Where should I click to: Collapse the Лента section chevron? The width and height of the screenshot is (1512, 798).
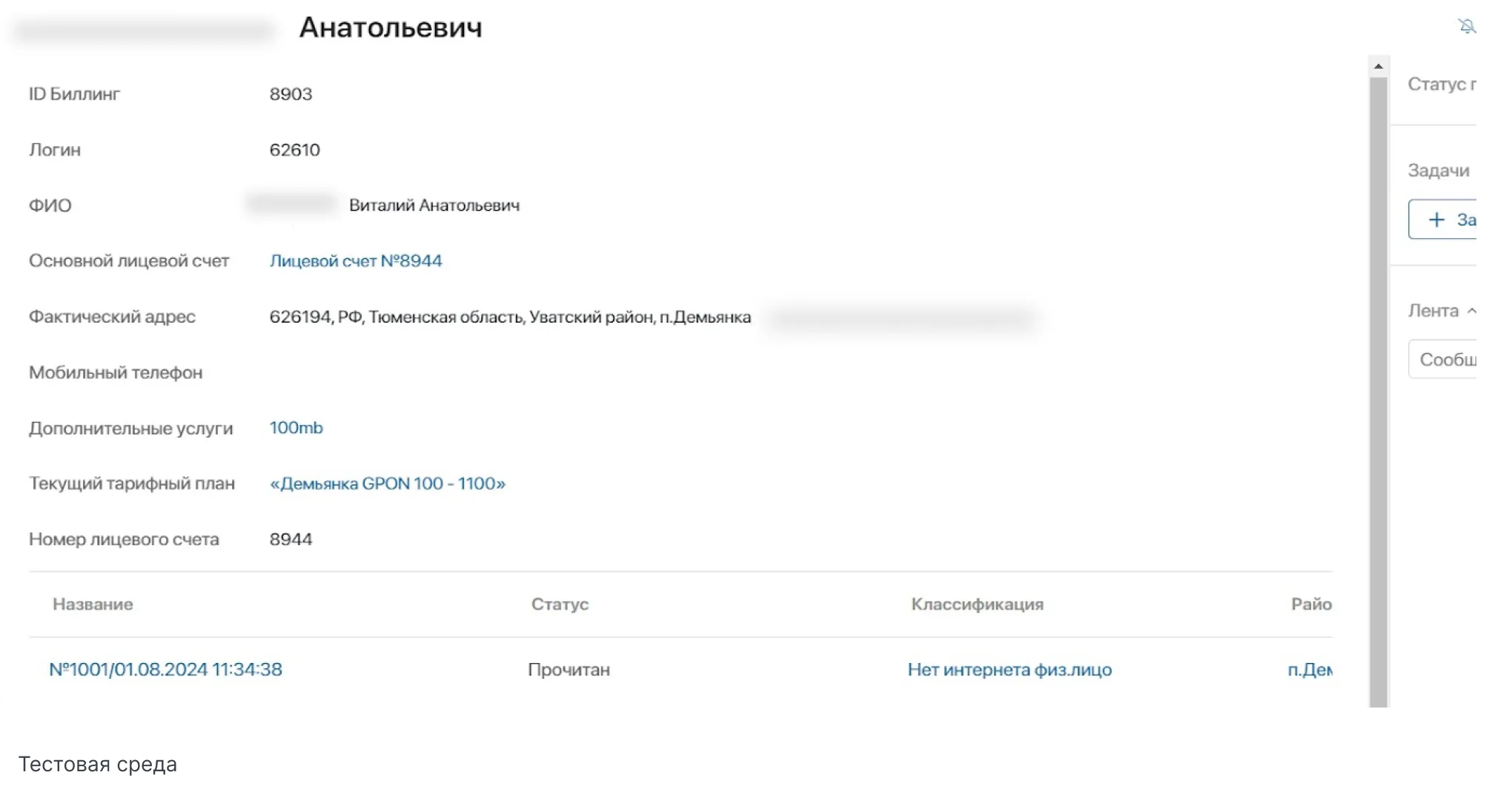coord(1470,311)
